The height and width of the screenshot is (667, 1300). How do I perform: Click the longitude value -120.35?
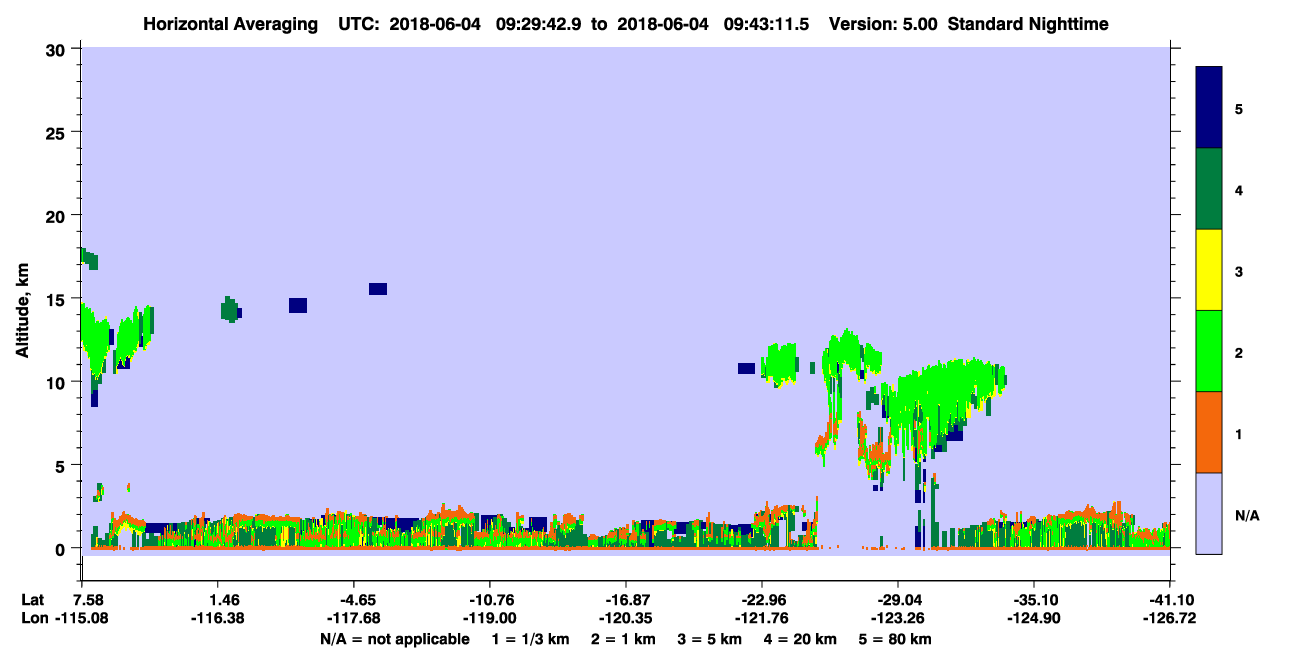click(x=625, y=619)
